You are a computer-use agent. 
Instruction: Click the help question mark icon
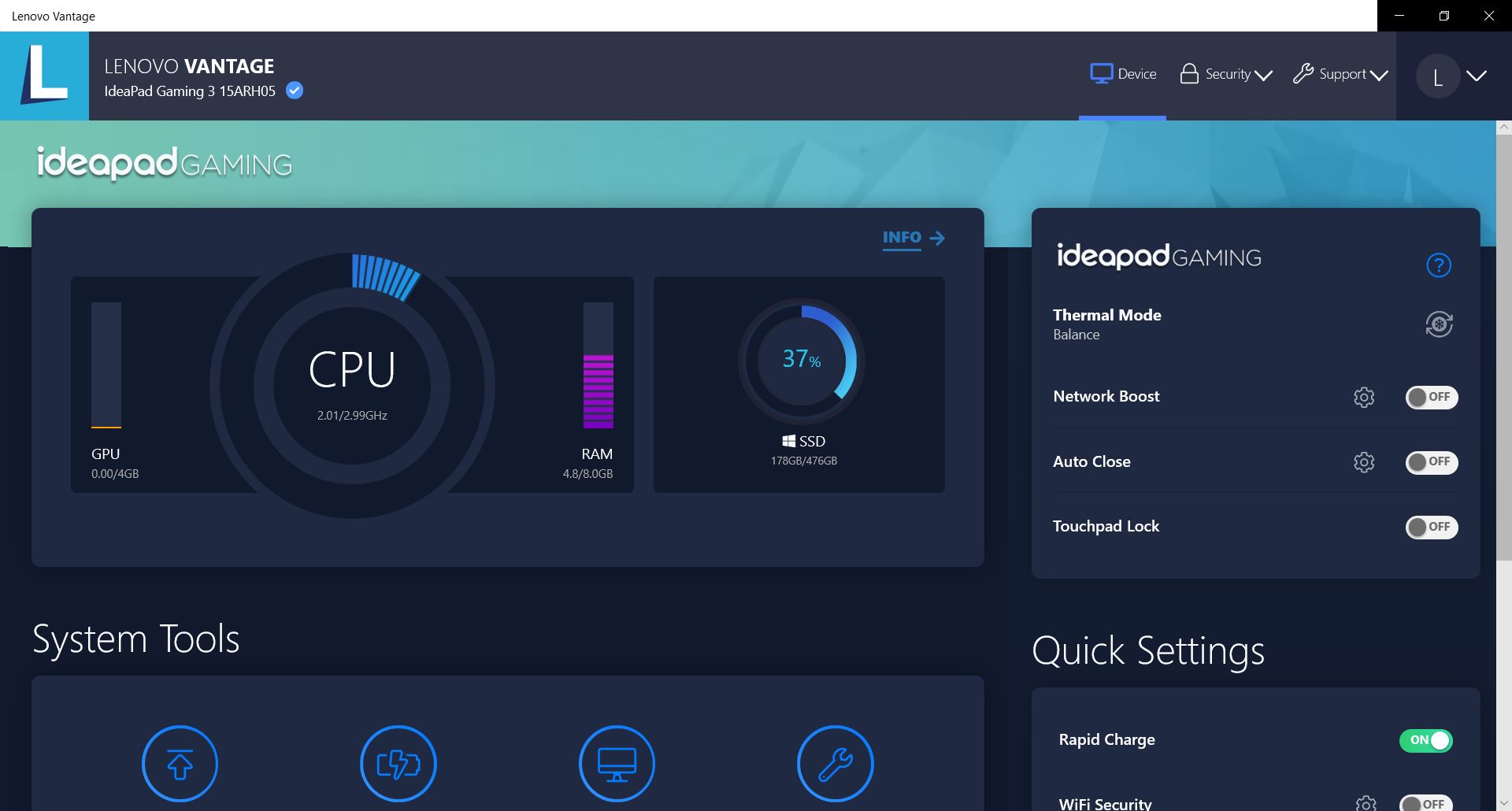(x=1439, y=265)
